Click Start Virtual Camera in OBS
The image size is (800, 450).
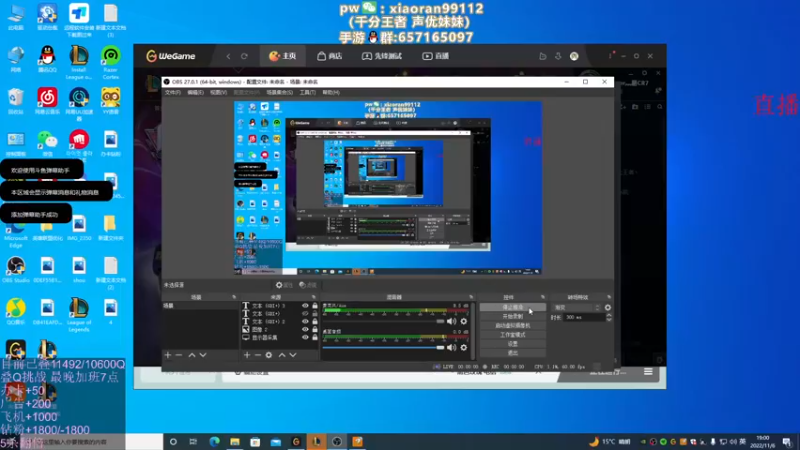pyautogui.click(x=513, y=326)
